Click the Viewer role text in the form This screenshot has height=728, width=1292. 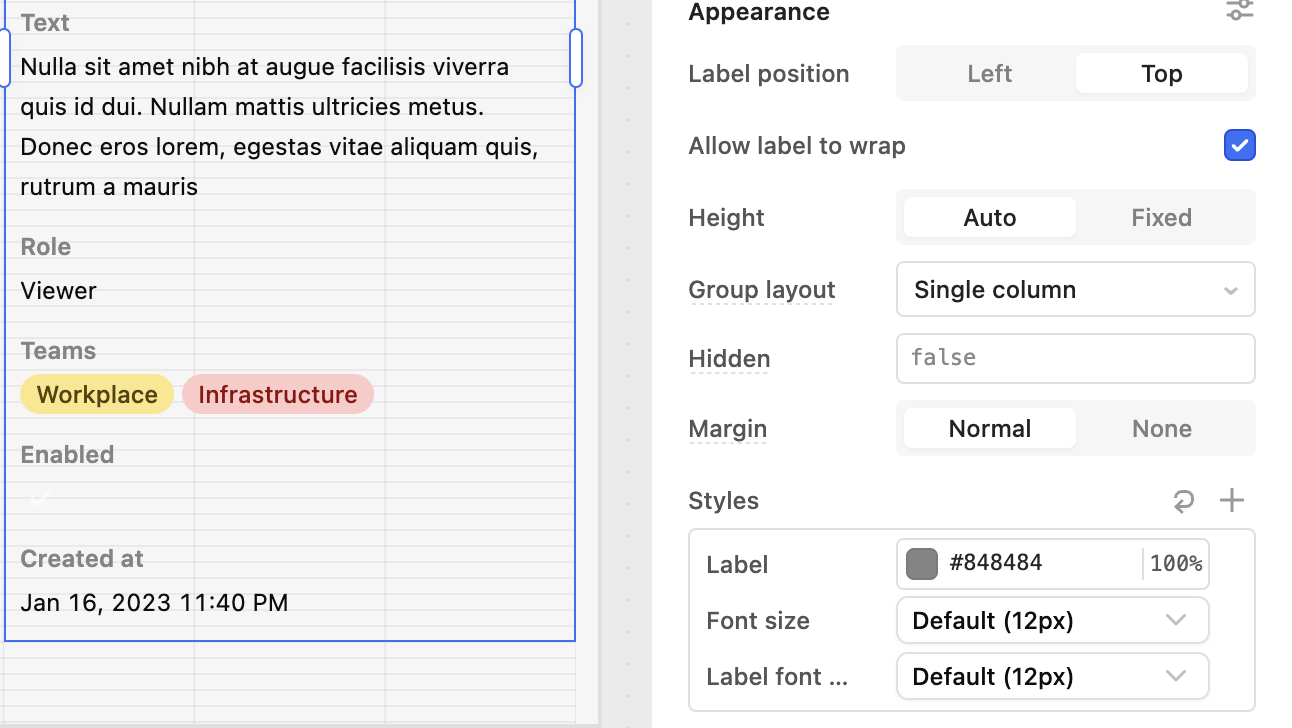click(58, 290)
